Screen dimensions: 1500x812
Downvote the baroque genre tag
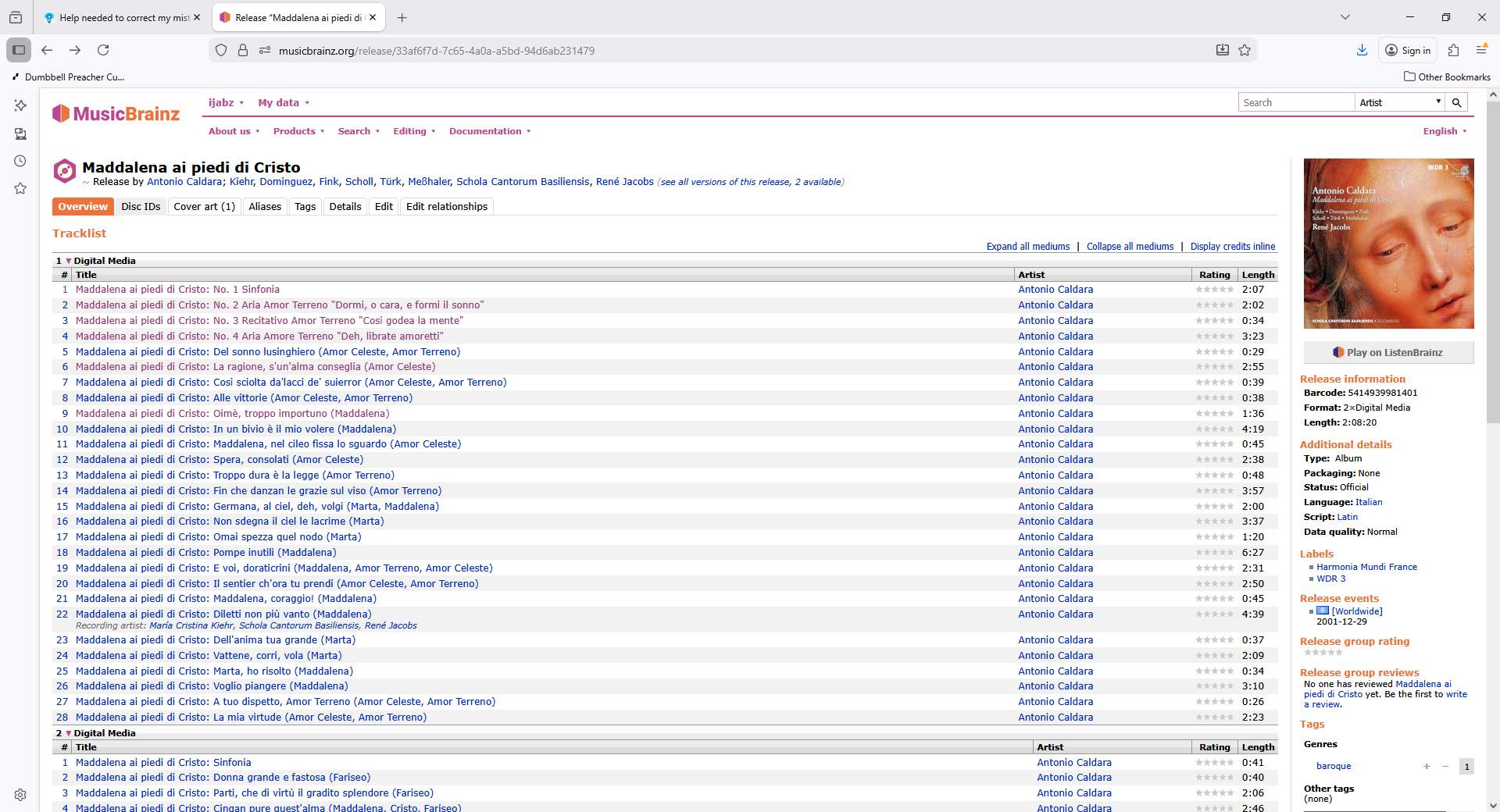tap(1445, 767)
